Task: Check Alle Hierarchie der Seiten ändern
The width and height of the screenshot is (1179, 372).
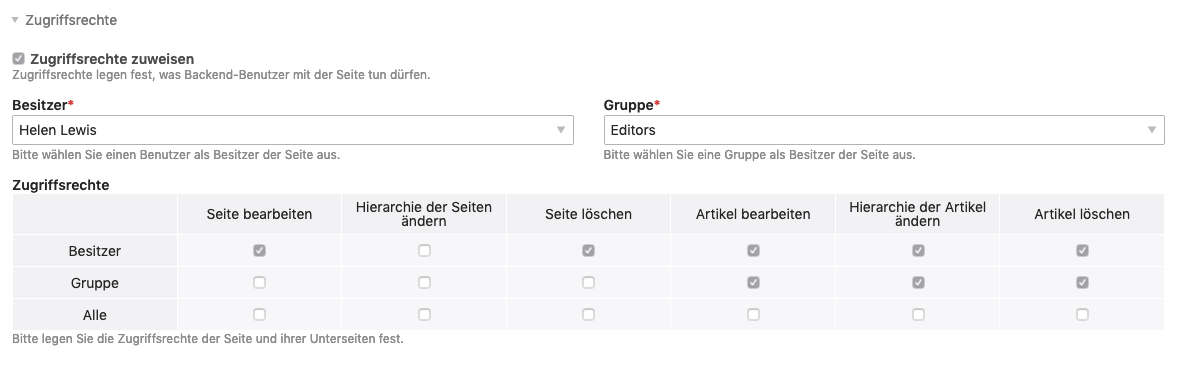Action: (424, 315)
